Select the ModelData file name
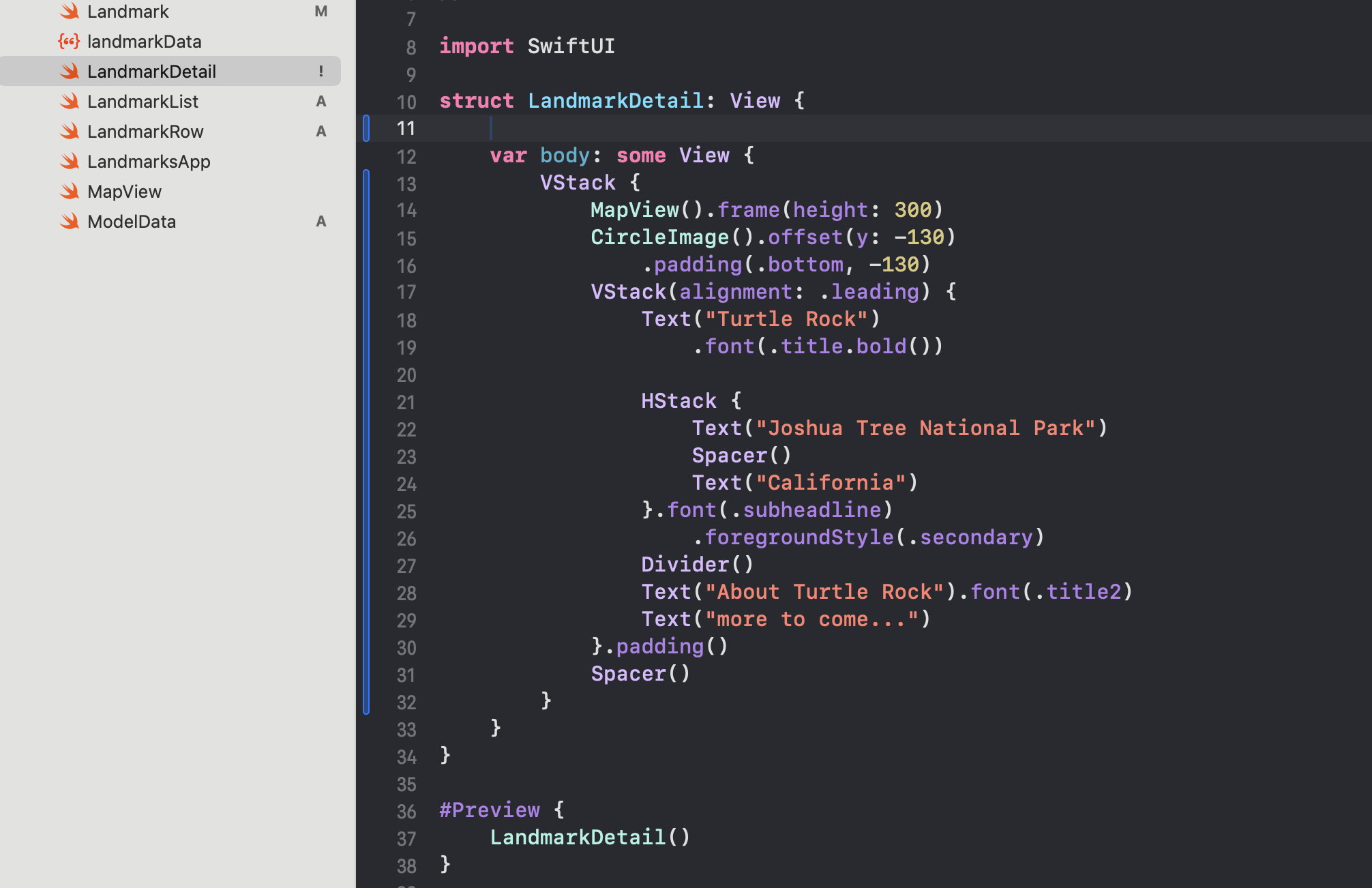1372x888 pixels. click(132, 222)
